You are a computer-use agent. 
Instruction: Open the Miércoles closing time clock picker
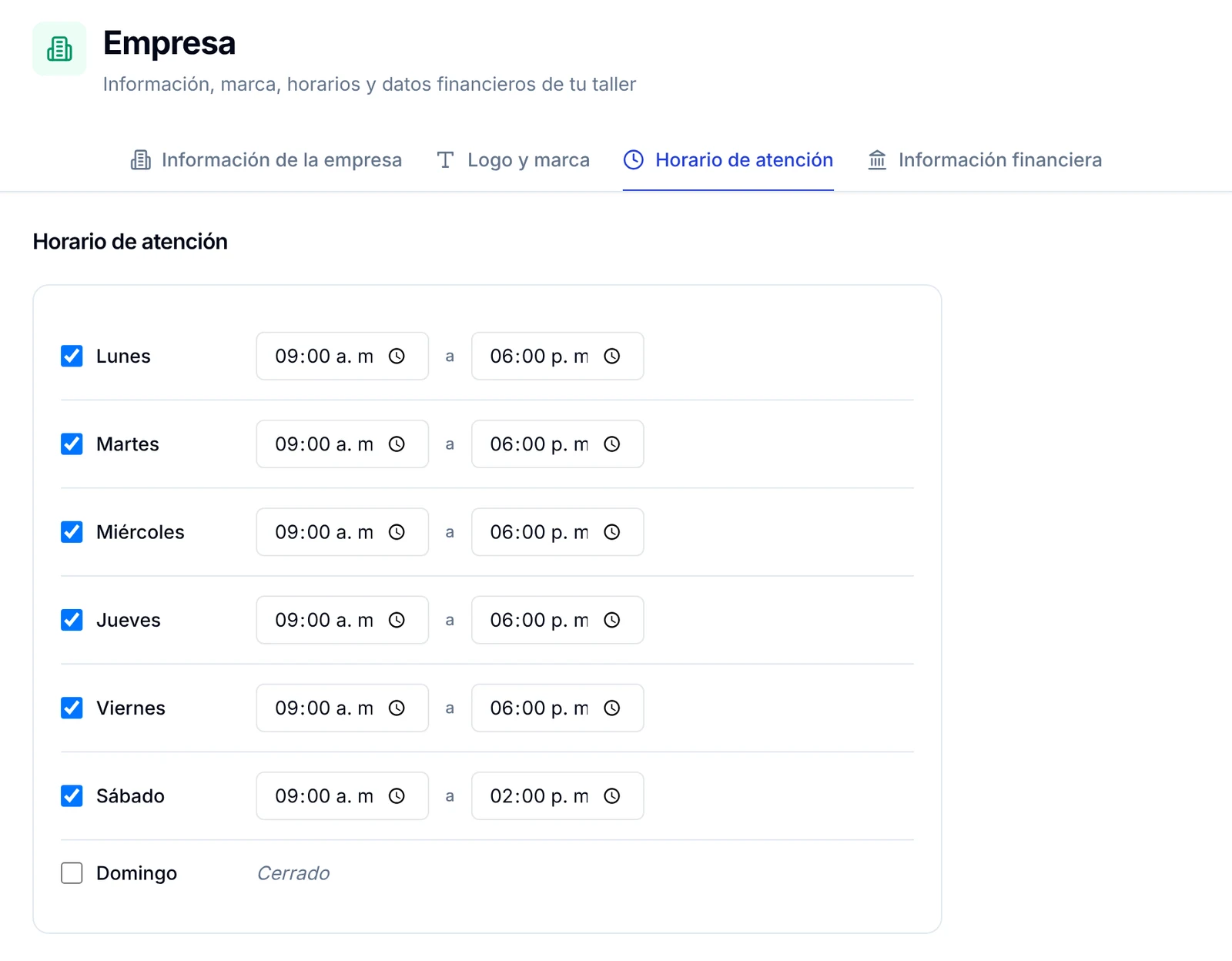(611, 532)
